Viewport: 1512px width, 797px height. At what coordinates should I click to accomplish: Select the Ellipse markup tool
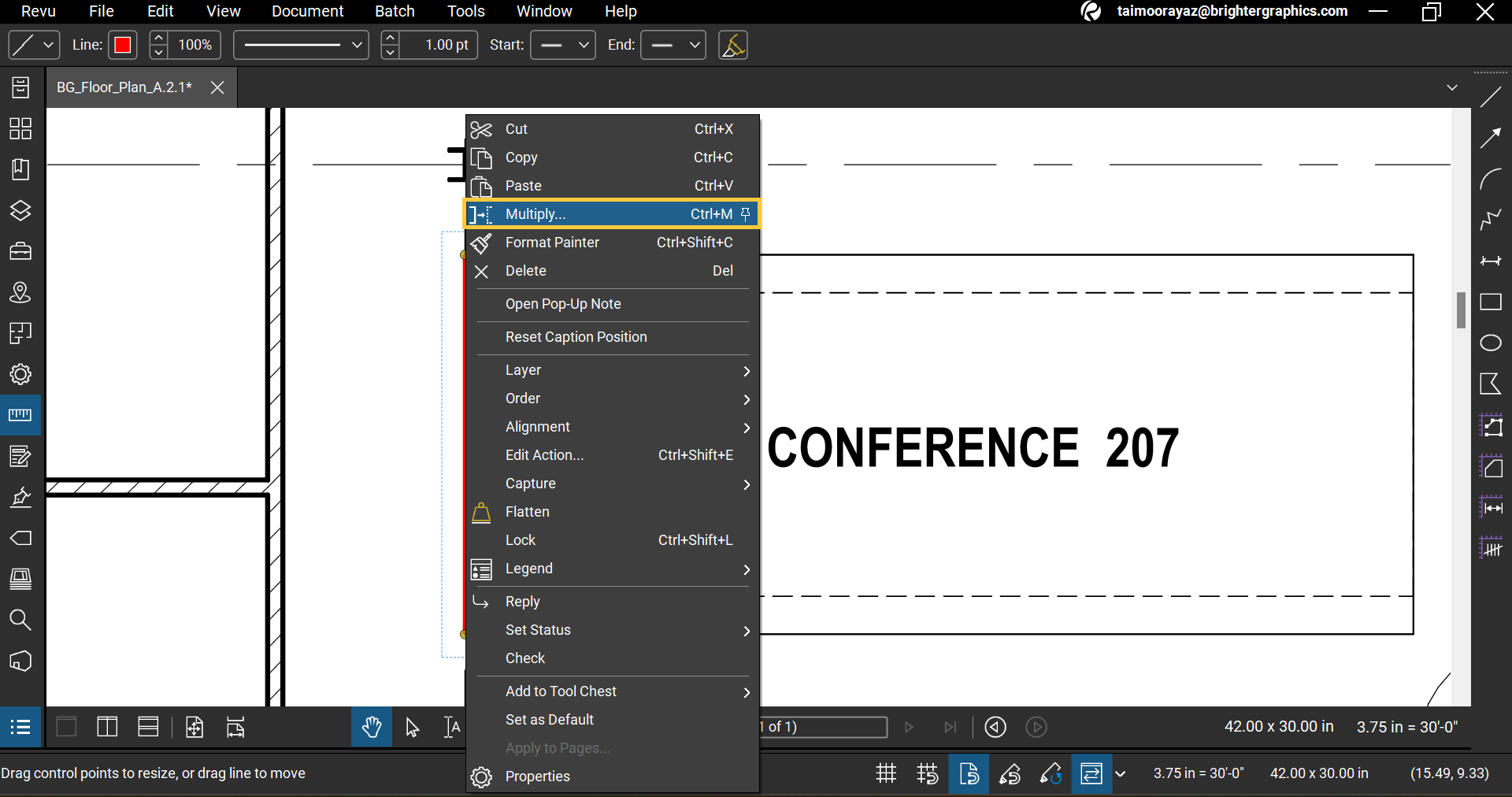[1491, 343]
